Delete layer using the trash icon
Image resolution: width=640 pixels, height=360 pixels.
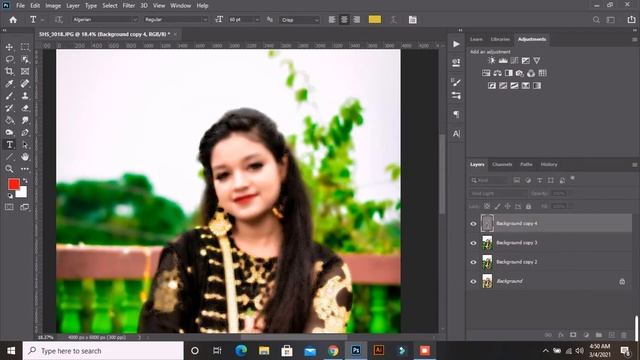624,335
